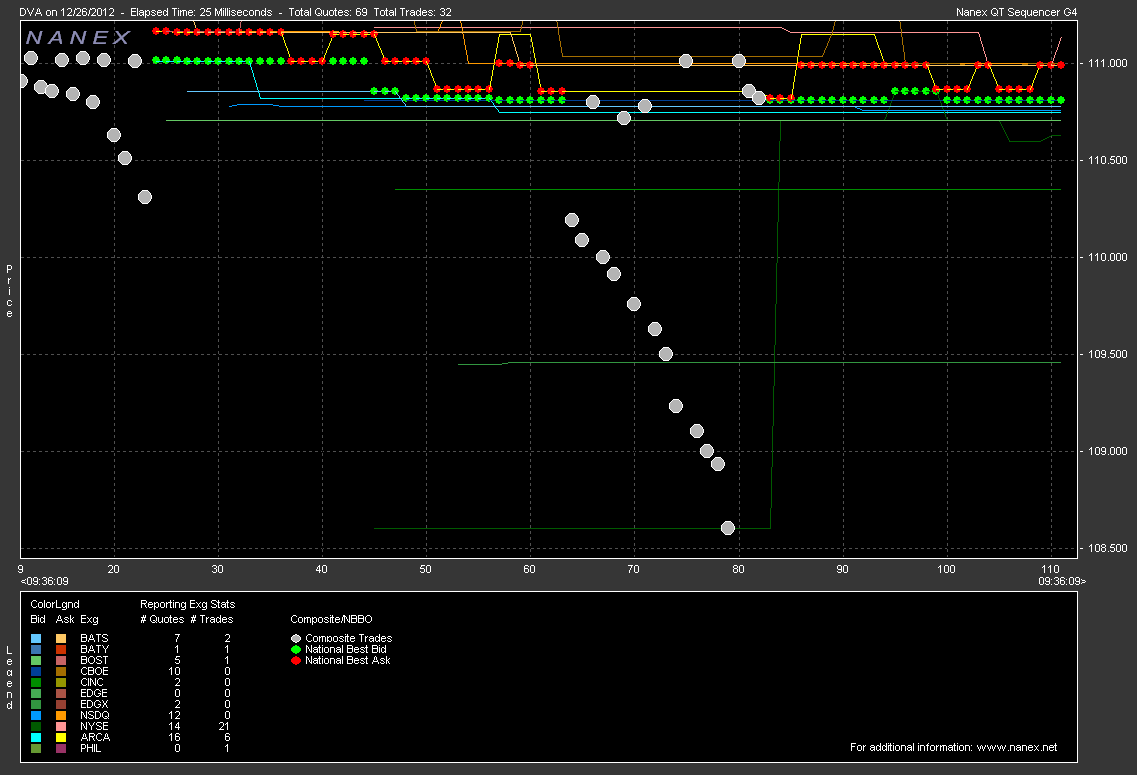The height and width of the screenshot is (775, 1137).
Task: Click the BOST bid color swatch
Action: [36, 660]
